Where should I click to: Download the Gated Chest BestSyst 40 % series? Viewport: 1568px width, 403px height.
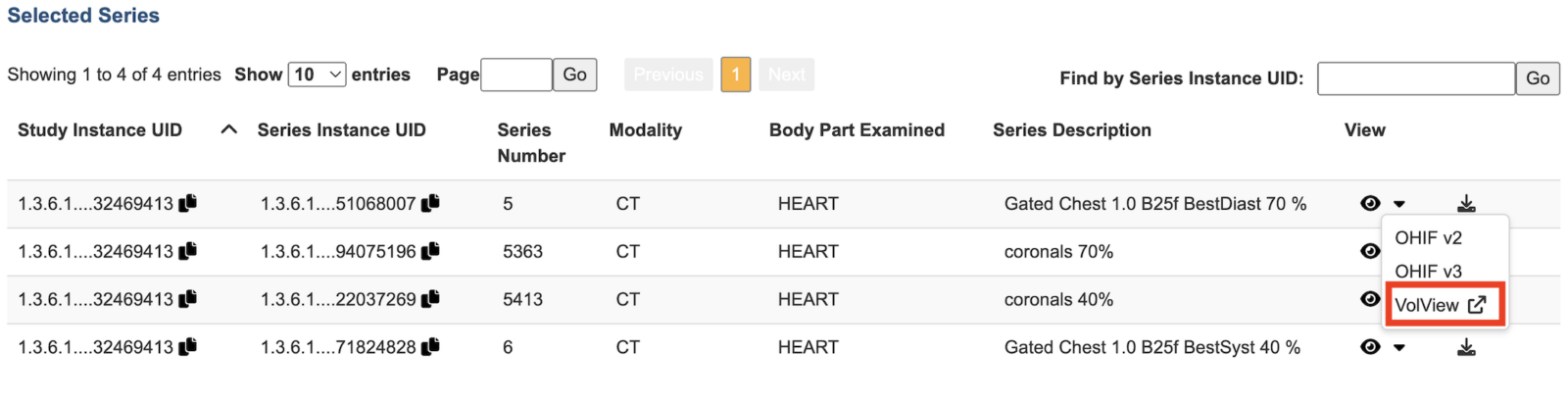pyautogui.click(x=1466, y=348)
